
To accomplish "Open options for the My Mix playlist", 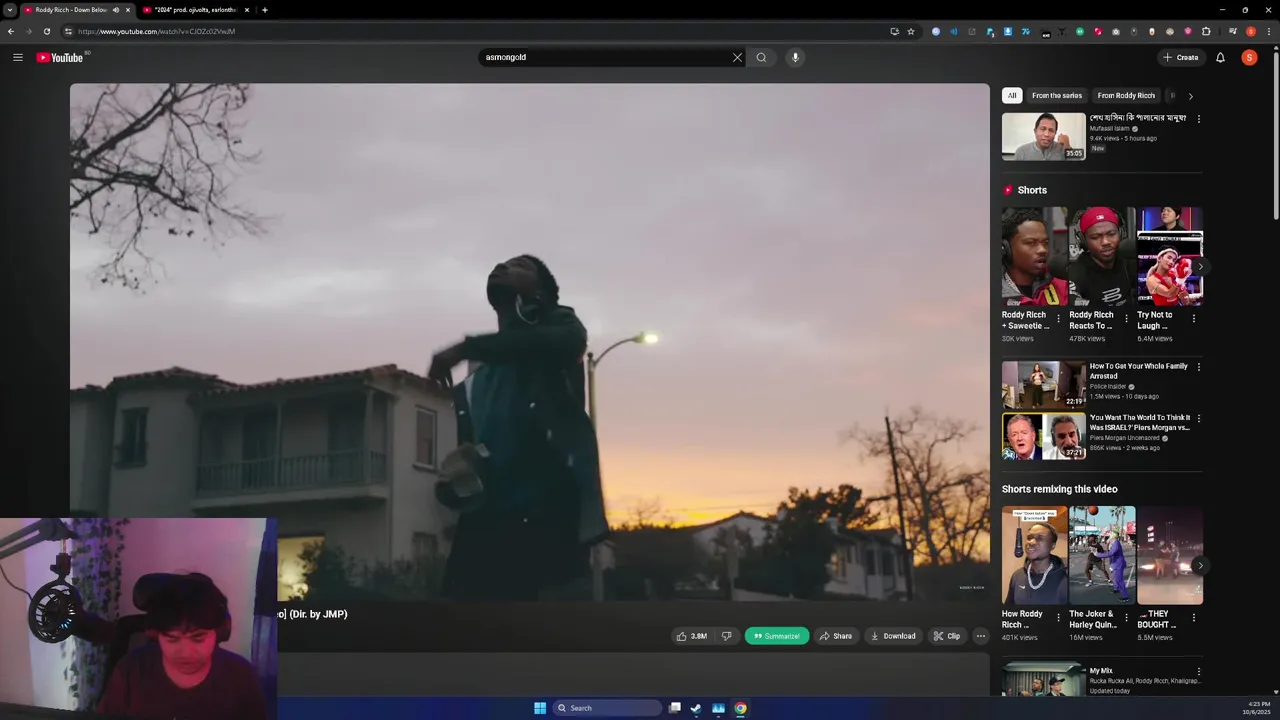I will 1199,672.
